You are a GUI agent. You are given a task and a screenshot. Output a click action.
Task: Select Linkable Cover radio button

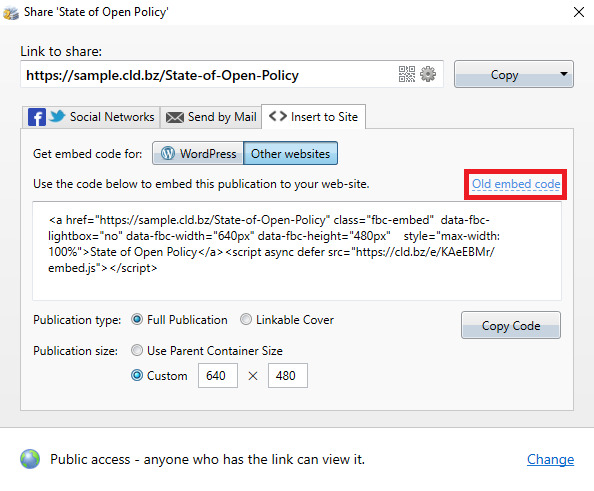[x=246, y=319]
